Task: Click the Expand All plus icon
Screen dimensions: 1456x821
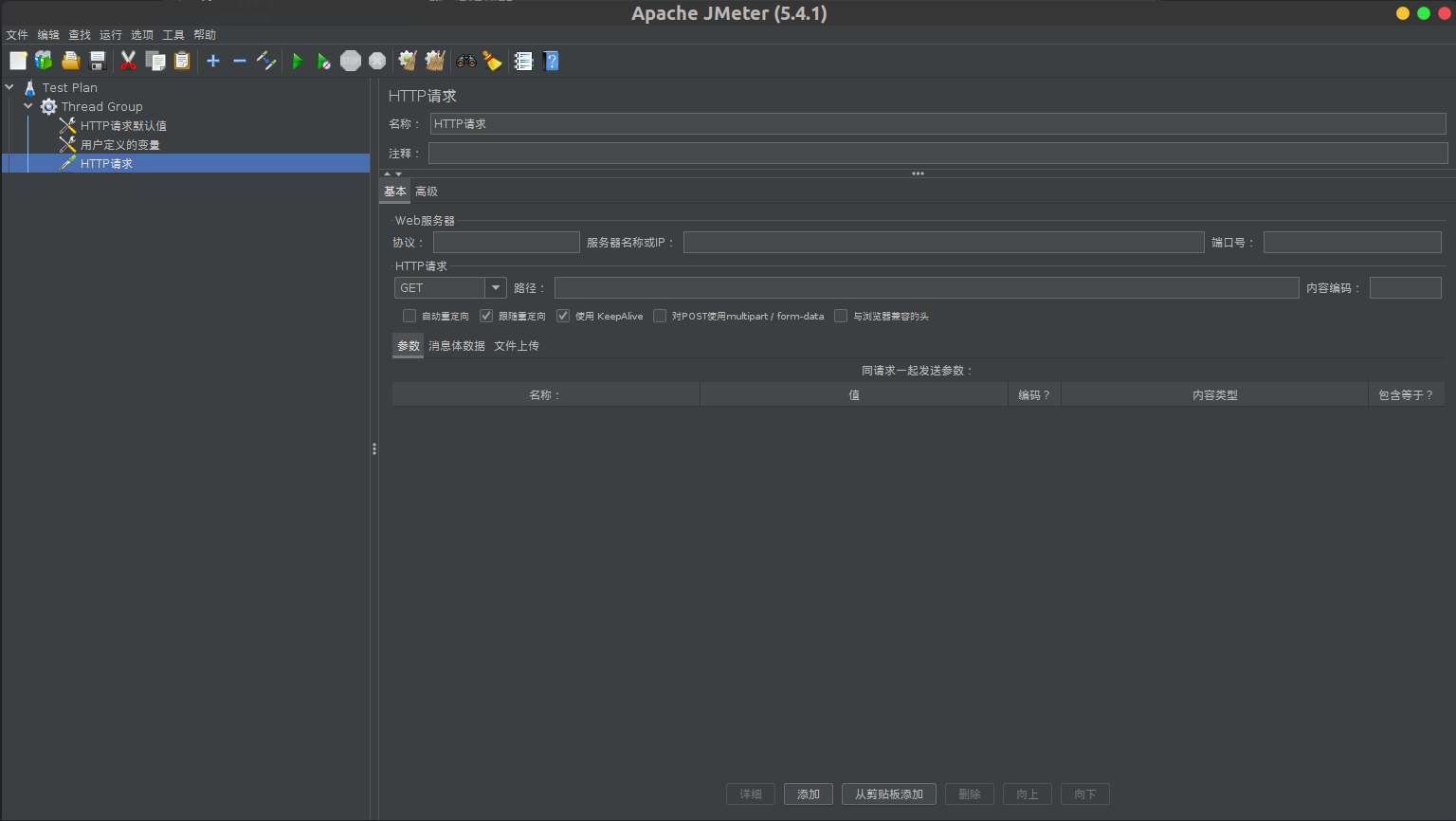Action: pos(213,61)
